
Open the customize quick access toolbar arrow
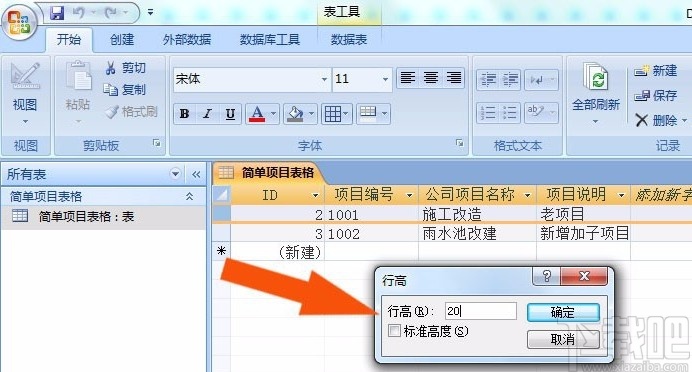point(150,12)
